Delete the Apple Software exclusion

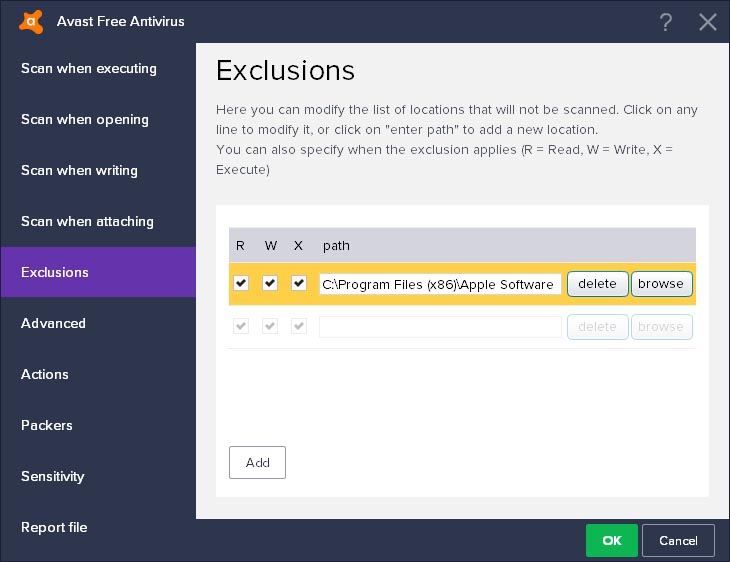coord(598,284)
